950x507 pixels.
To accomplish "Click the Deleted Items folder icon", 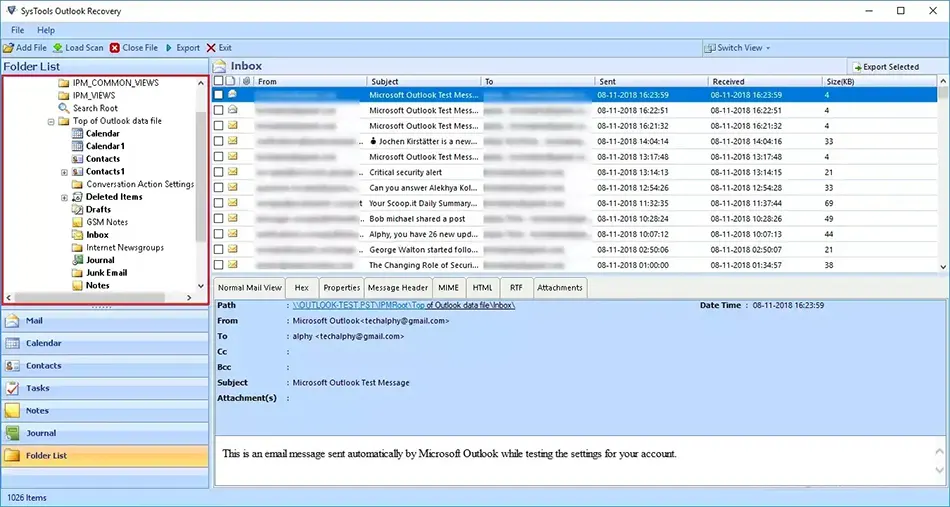I will [77, 197].
